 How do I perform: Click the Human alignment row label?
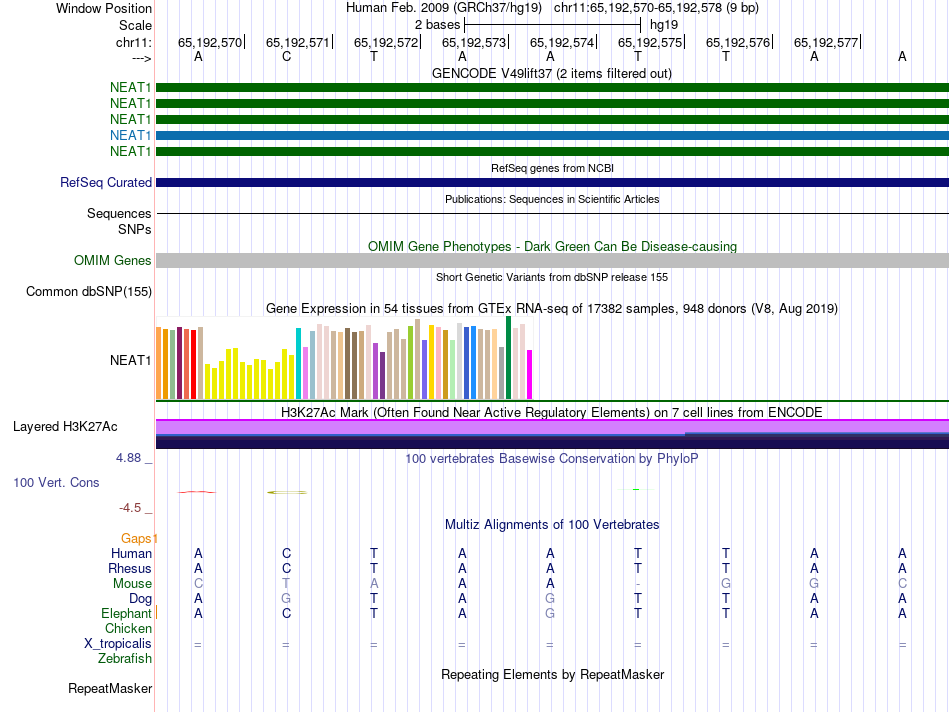(x=131, y=553)
